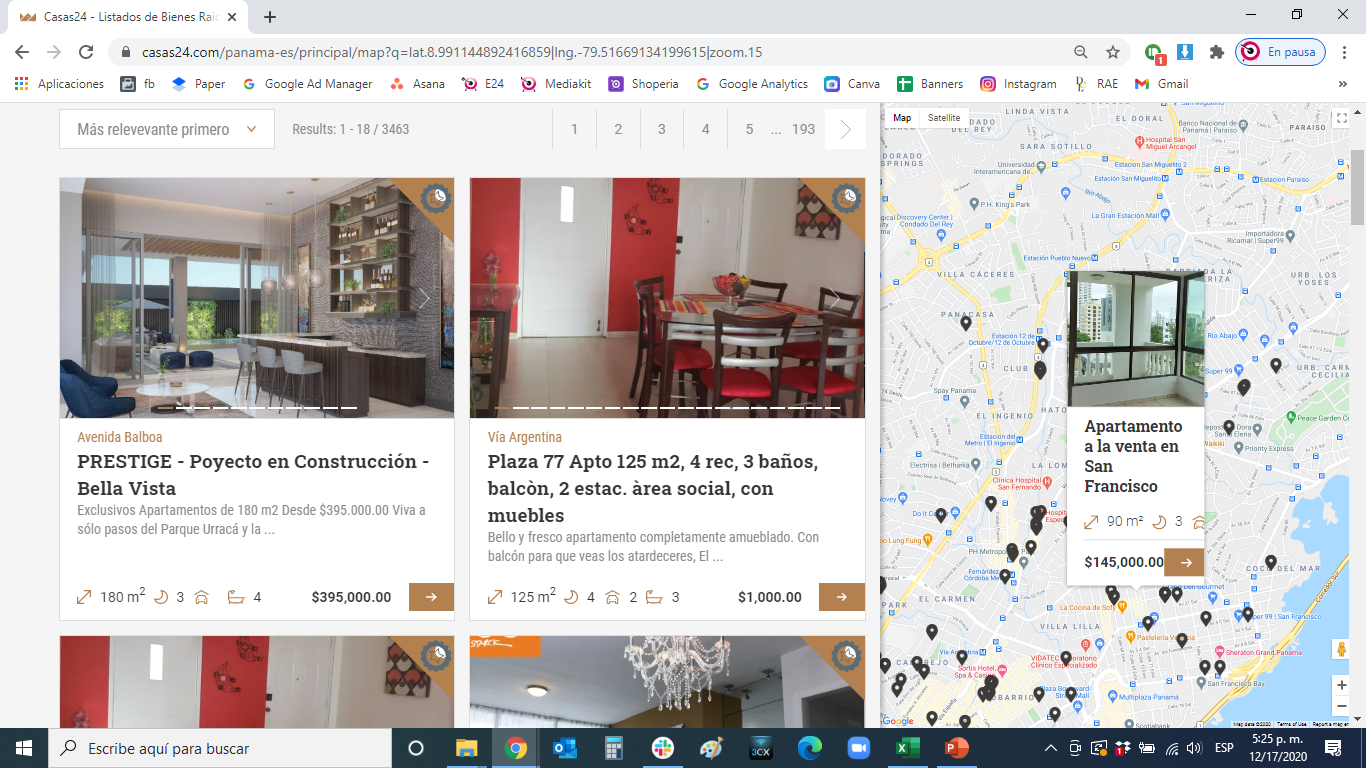Show more bookmarks with the chevron
1366x768 pixels.
tap(1342, 84)
